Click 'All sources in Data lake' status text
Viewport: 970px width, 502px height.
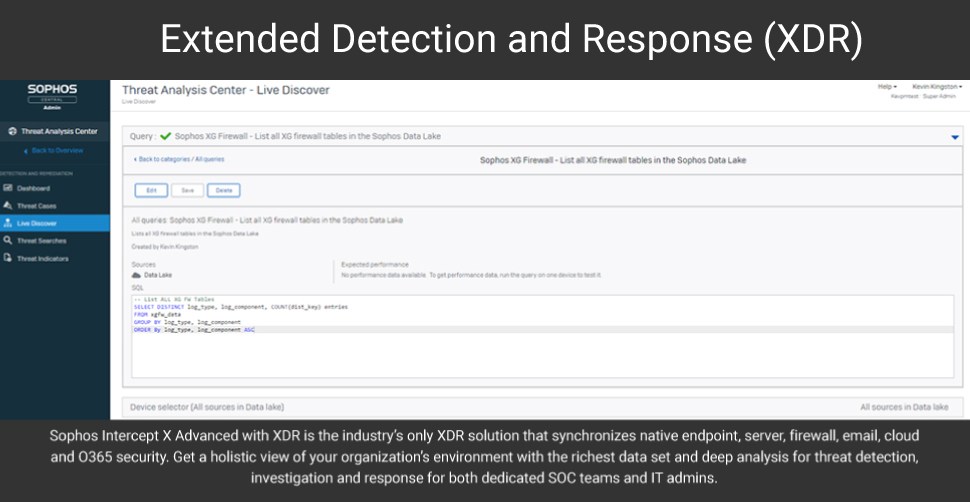(904, 407)
